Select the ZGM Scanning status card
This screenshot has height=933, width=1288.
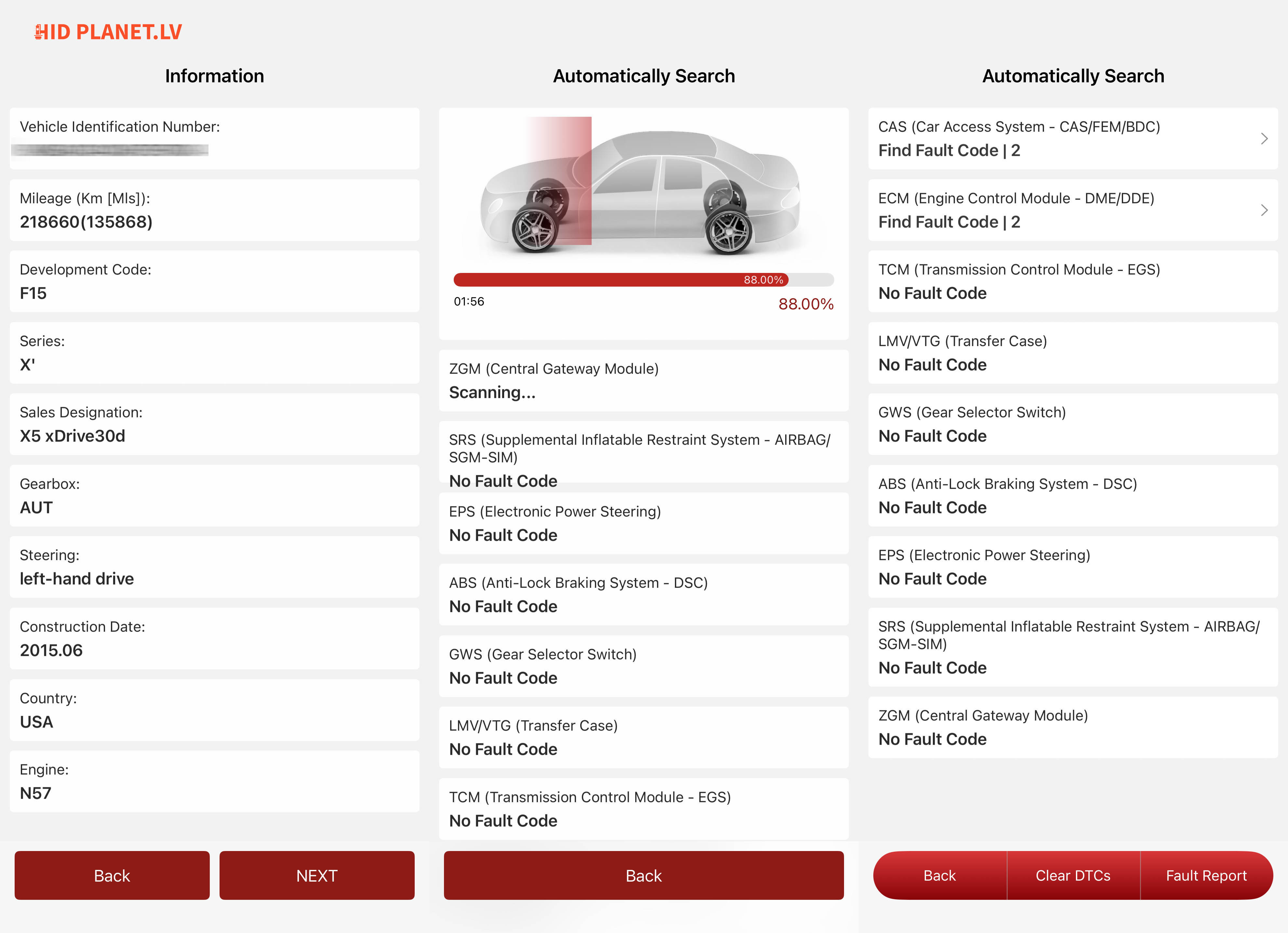(x=643, y=381)
